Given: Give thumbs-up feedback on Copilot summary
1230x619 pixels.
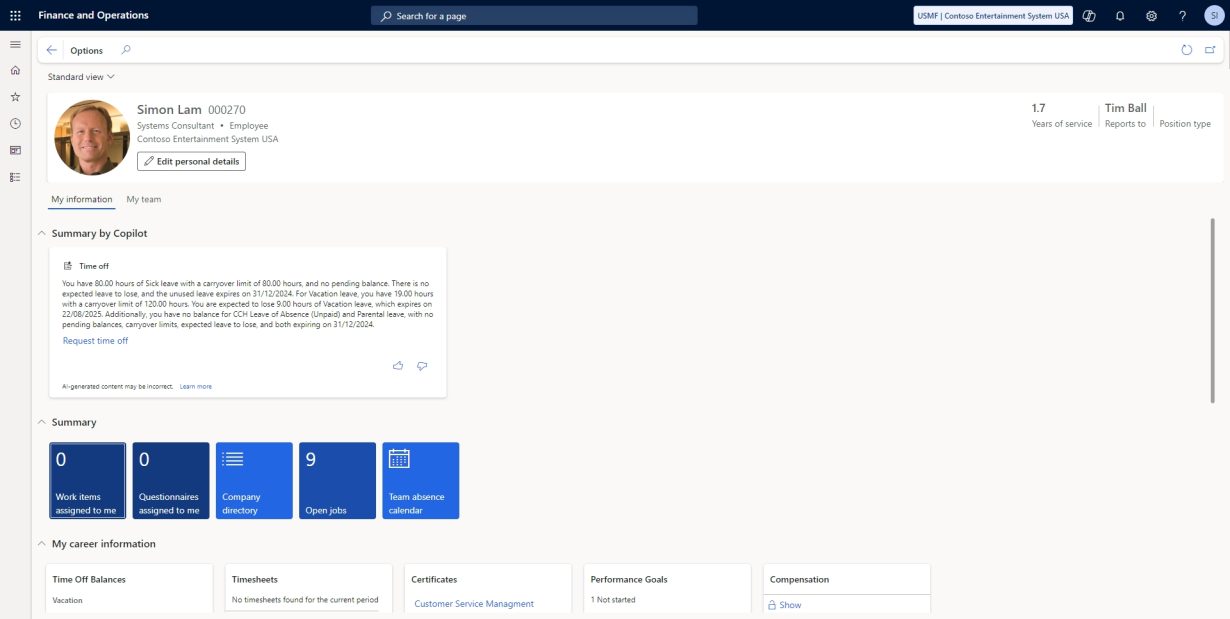Looking at the screenshot, I should tap(397, 365).
